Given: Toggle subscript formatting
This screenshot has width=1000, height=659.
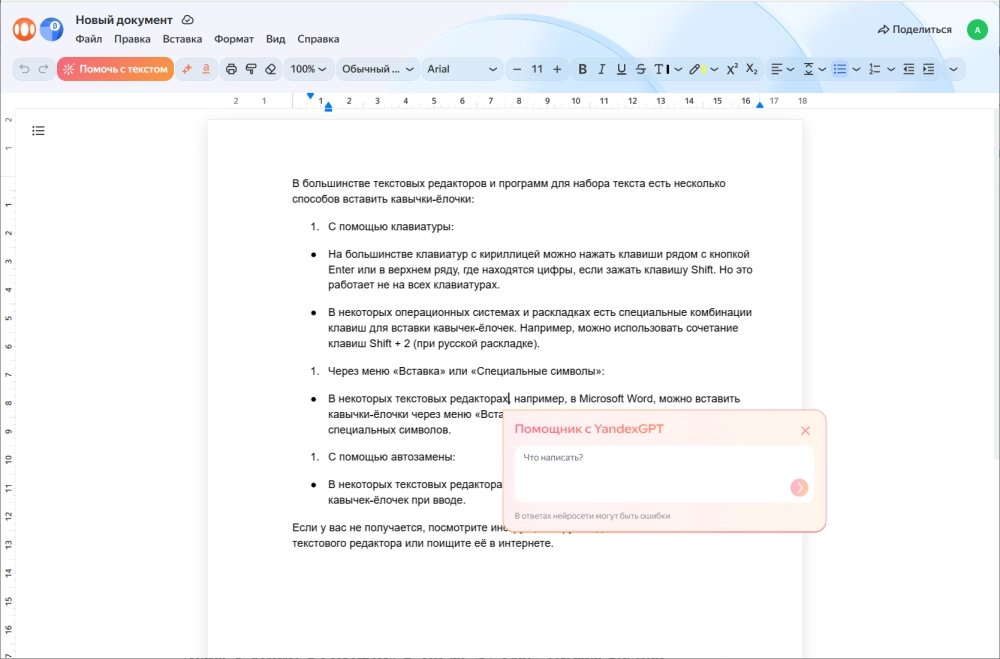Looking at the screenshot, I should pyautogui.click(x=752, y=69).
